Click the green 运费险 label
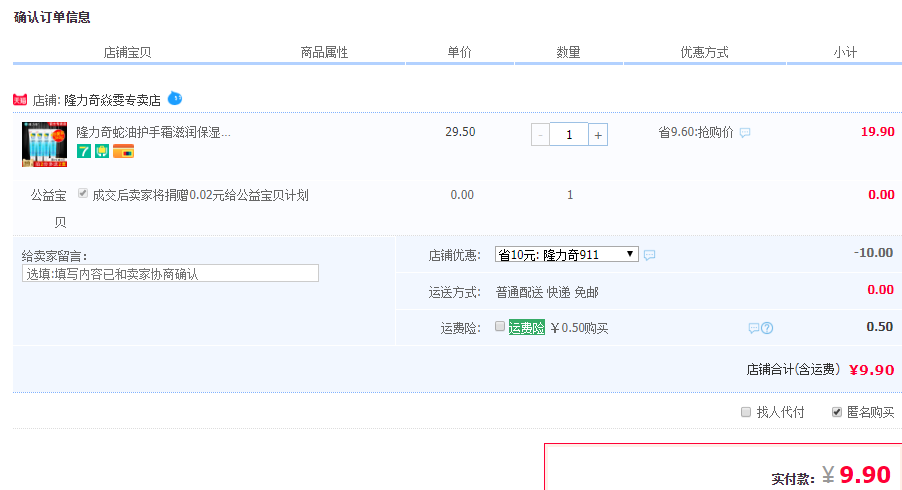 click(x=526, y=328)
